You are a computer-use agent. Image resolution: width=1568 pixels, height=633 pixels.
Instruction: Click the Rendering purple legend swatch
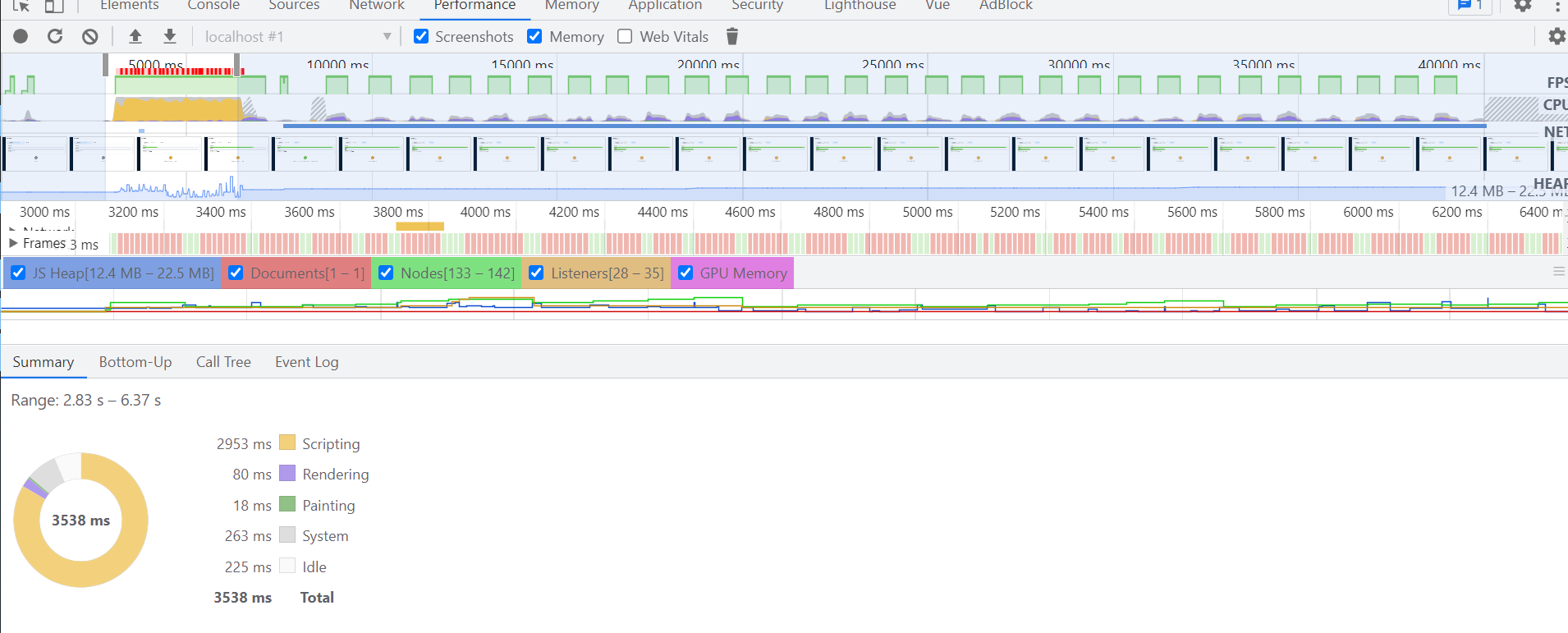tap(287, 473)
